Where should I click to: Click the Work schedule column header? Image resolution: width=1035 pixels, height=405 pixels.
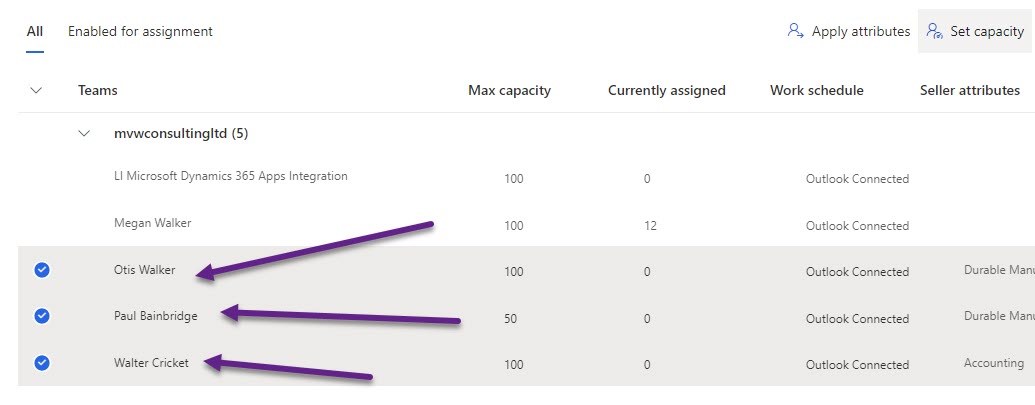click(x=816, y=90)
